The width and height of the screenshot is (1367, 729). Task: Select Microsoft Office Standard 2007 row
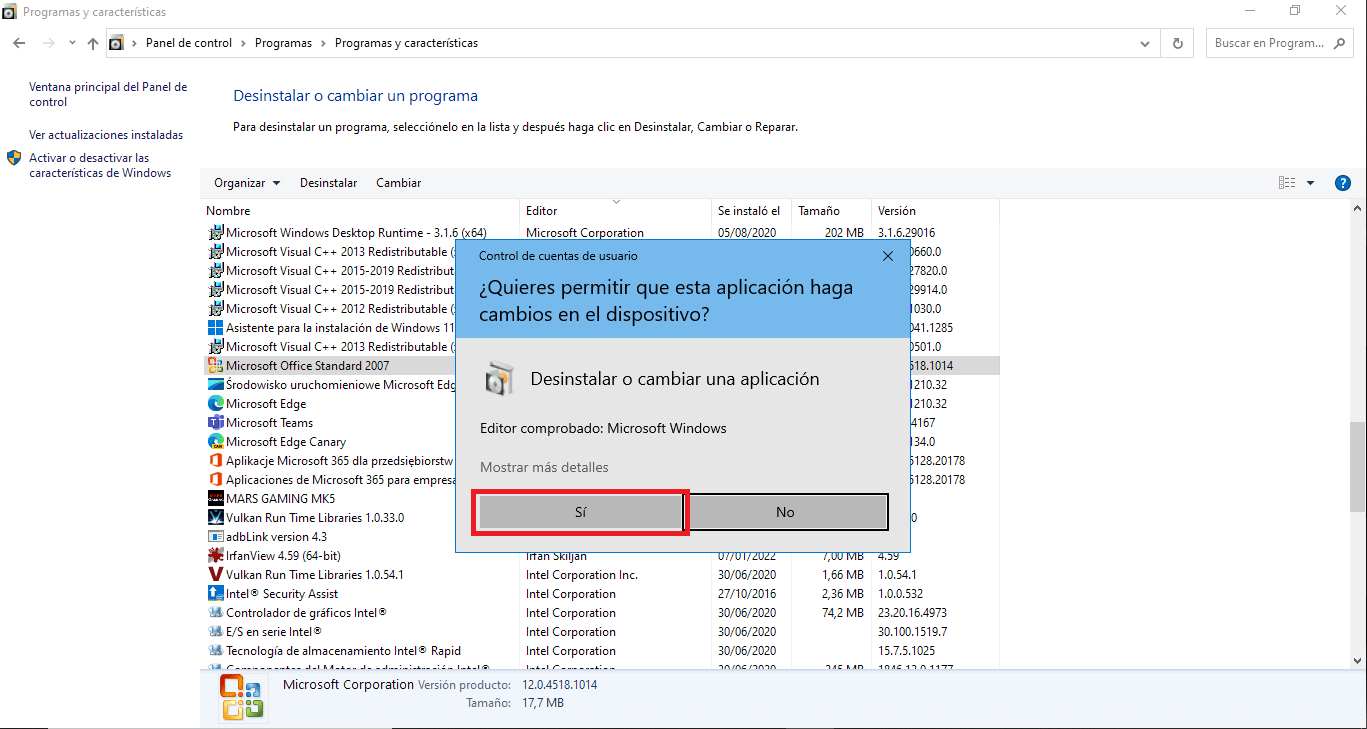(x=601, y=366)
